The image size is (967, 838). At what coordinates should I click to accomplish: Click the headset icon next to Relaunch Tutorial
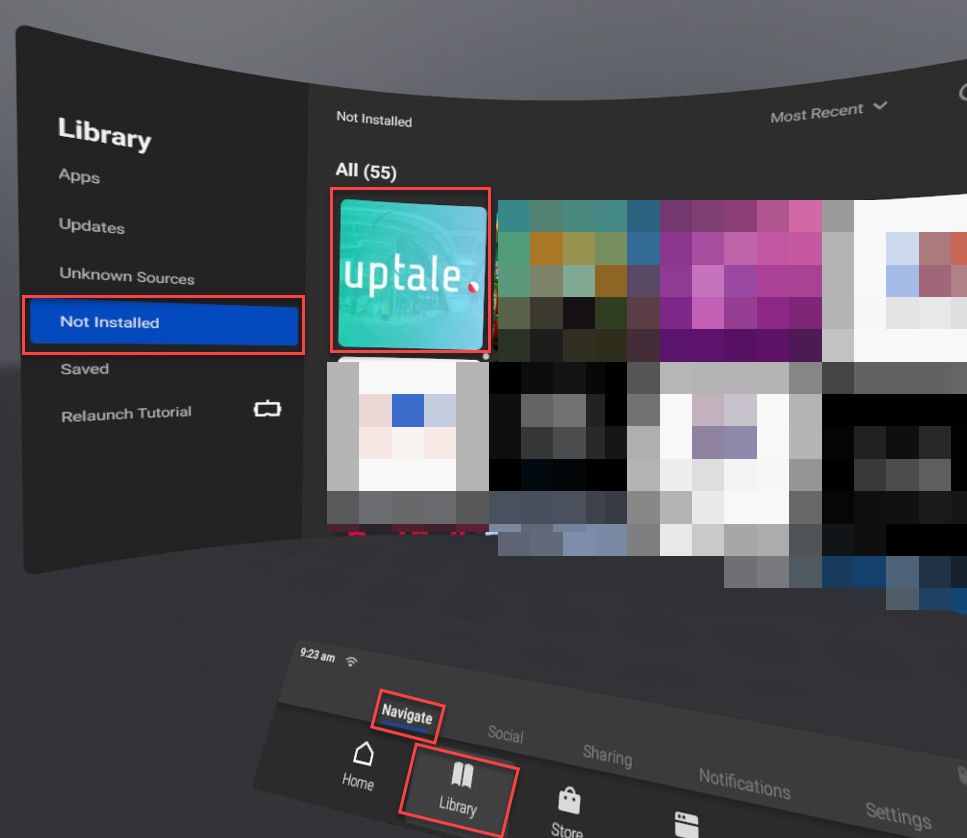[x=267, y=409]
